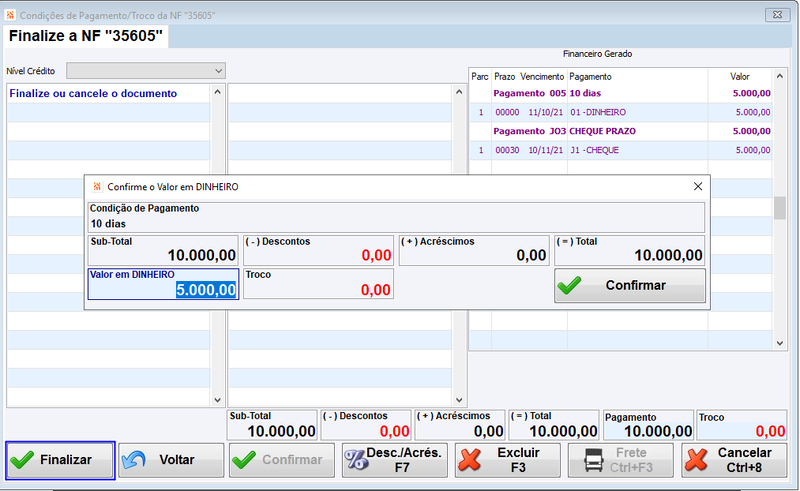
Task: Click scroll-up arrow of Financeiro Gerado grid
Action: click(780, 76)
